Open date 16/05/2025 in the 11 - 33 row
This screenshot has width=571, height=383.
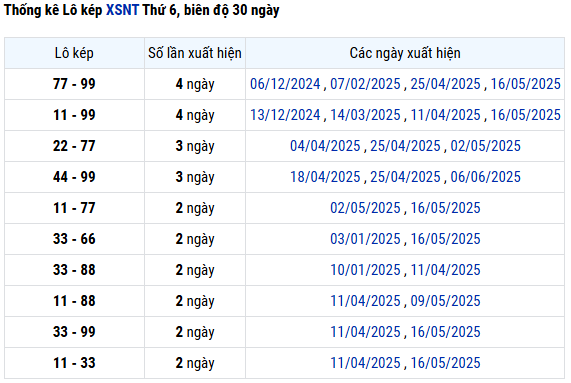tap(445, 363)
